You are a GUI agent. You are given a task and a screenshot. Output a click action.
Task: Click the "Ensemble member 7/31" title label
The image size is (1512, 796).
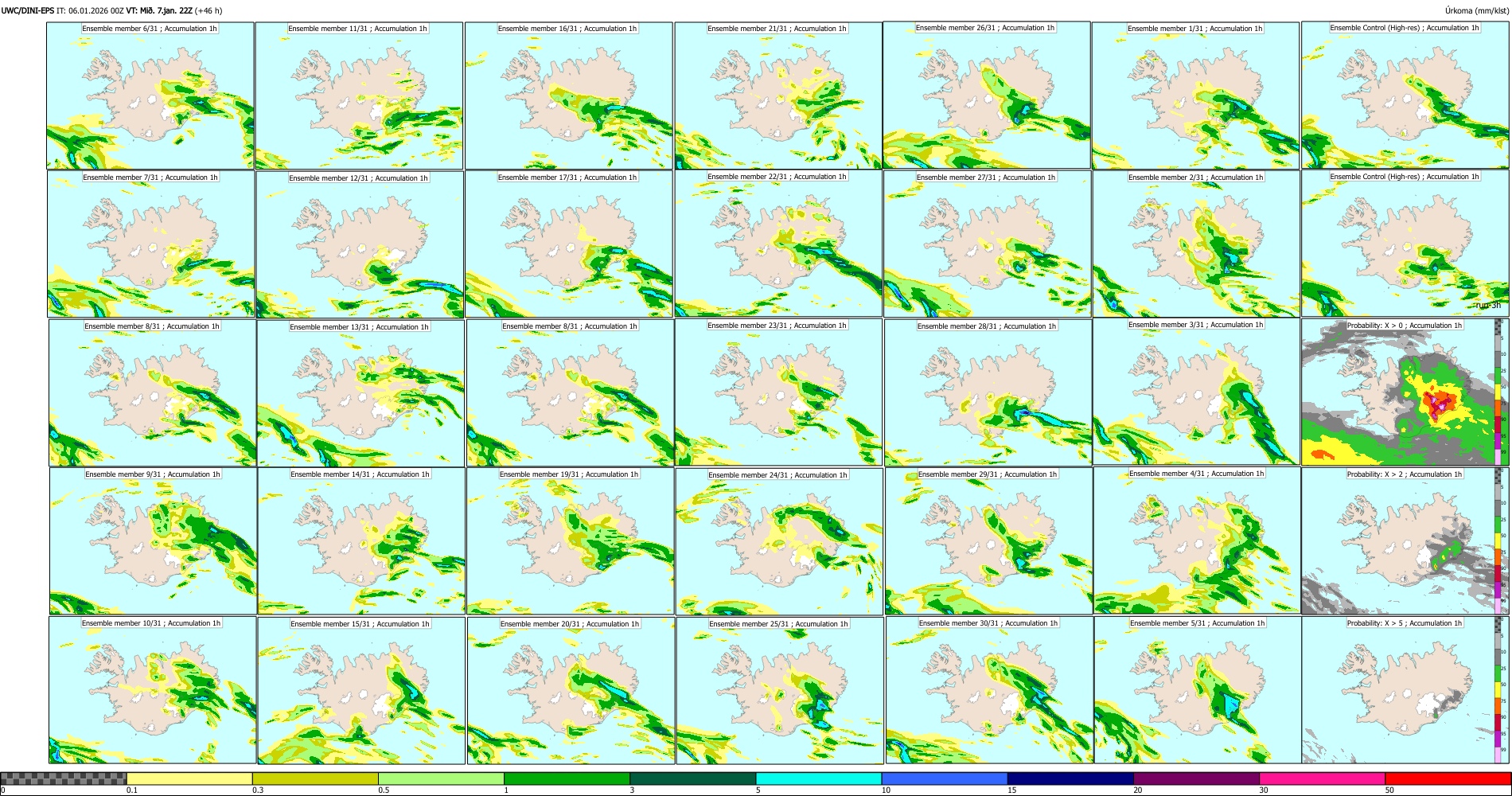tap(150, 178)
